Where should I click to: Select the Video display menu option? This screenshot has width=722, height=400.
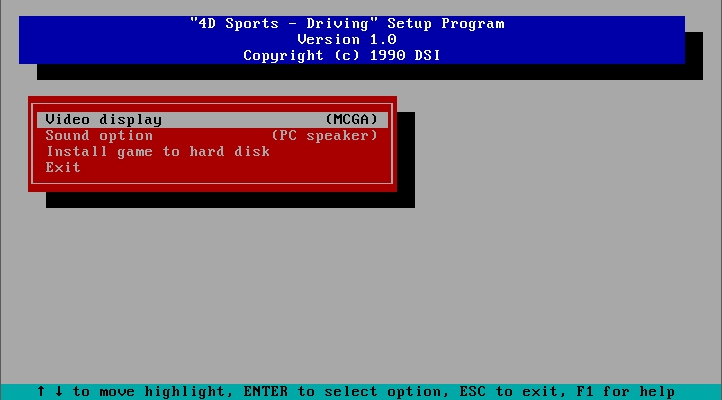click(x=212, y=120)
